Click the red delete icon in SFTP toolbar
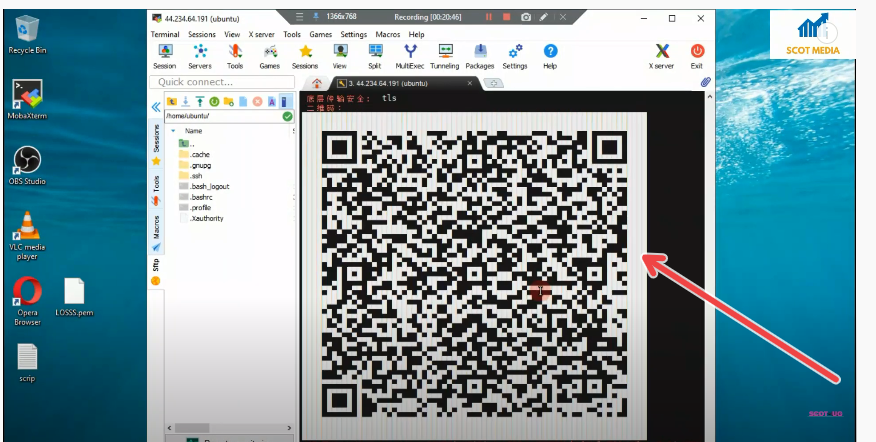Viewport: 876px width, 442px height. pos(258,101)
